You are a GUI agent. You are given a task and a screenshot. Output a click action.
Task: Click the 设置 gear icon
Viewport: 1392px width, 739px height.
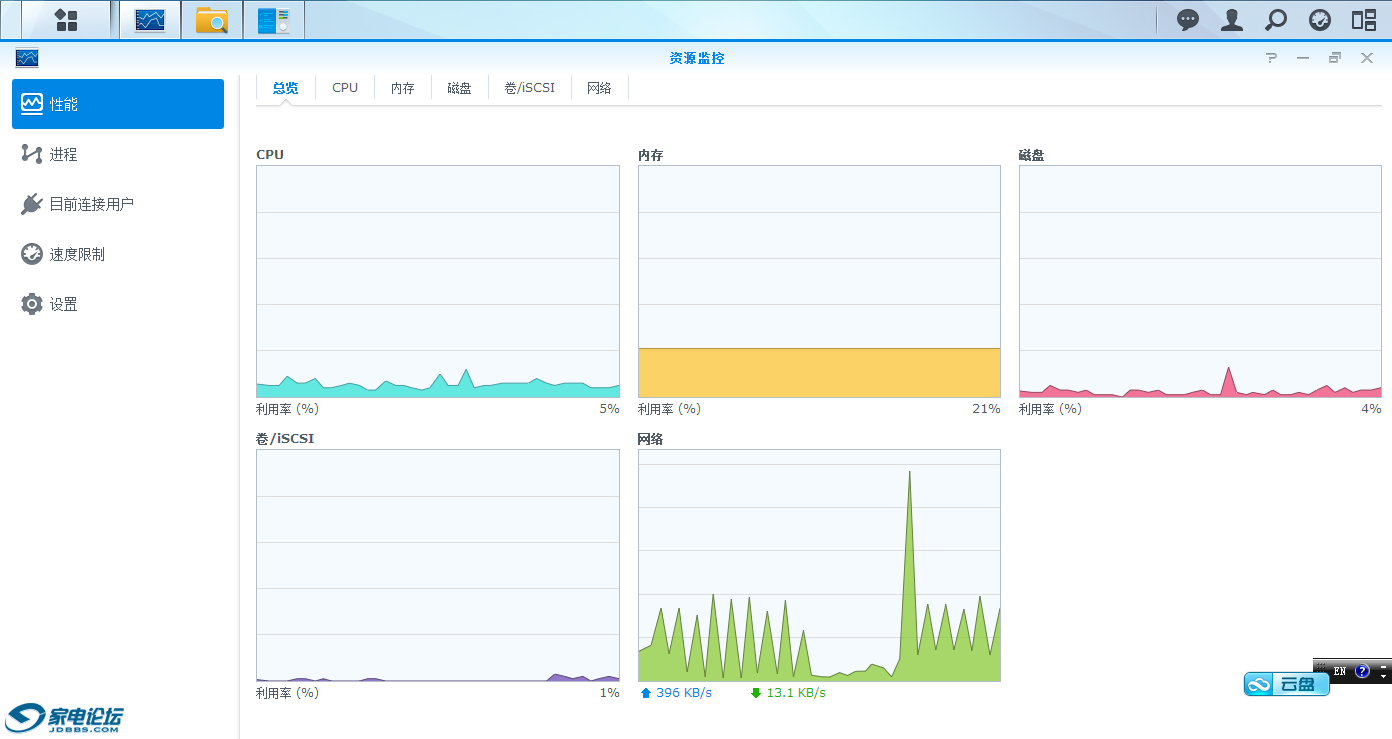click(x=32, y=304)
